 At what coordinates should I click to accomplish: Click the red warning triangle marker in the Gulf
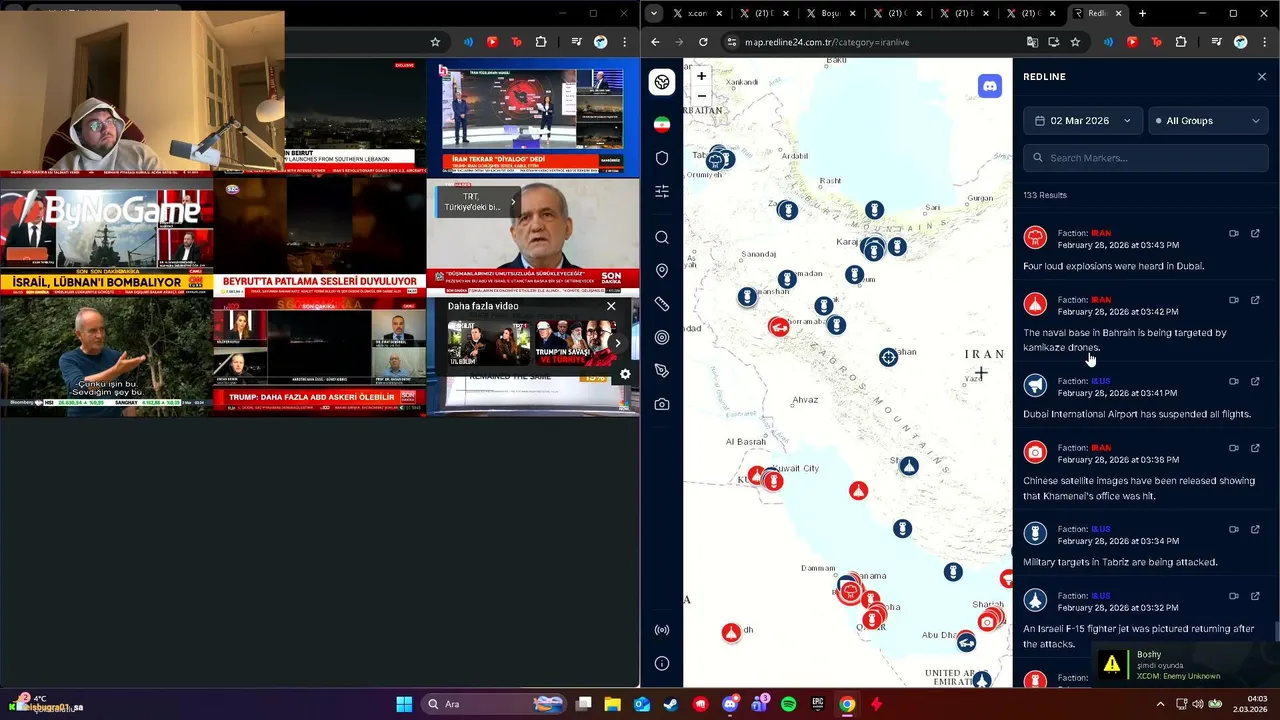(858, 491)
